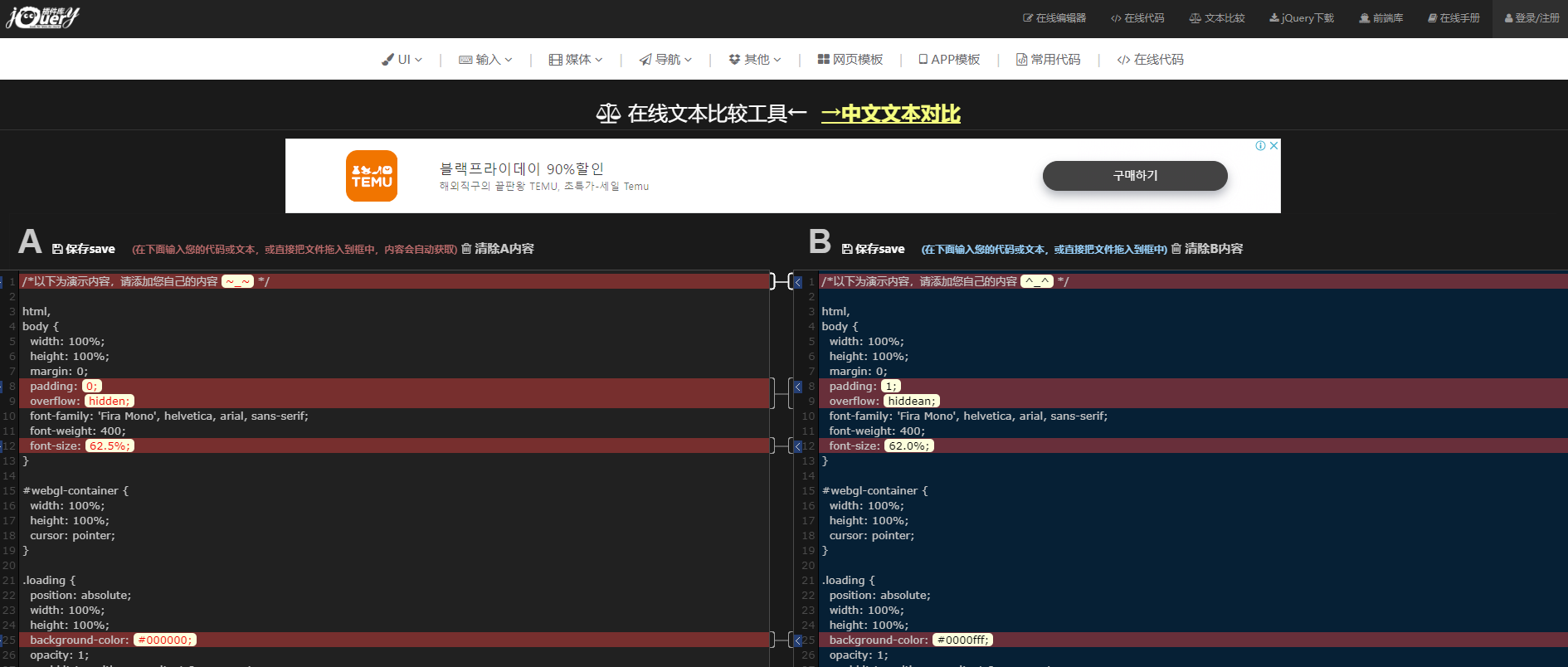
Task: Click the merge-left arrow on line 25
Action: pos(798,640)
